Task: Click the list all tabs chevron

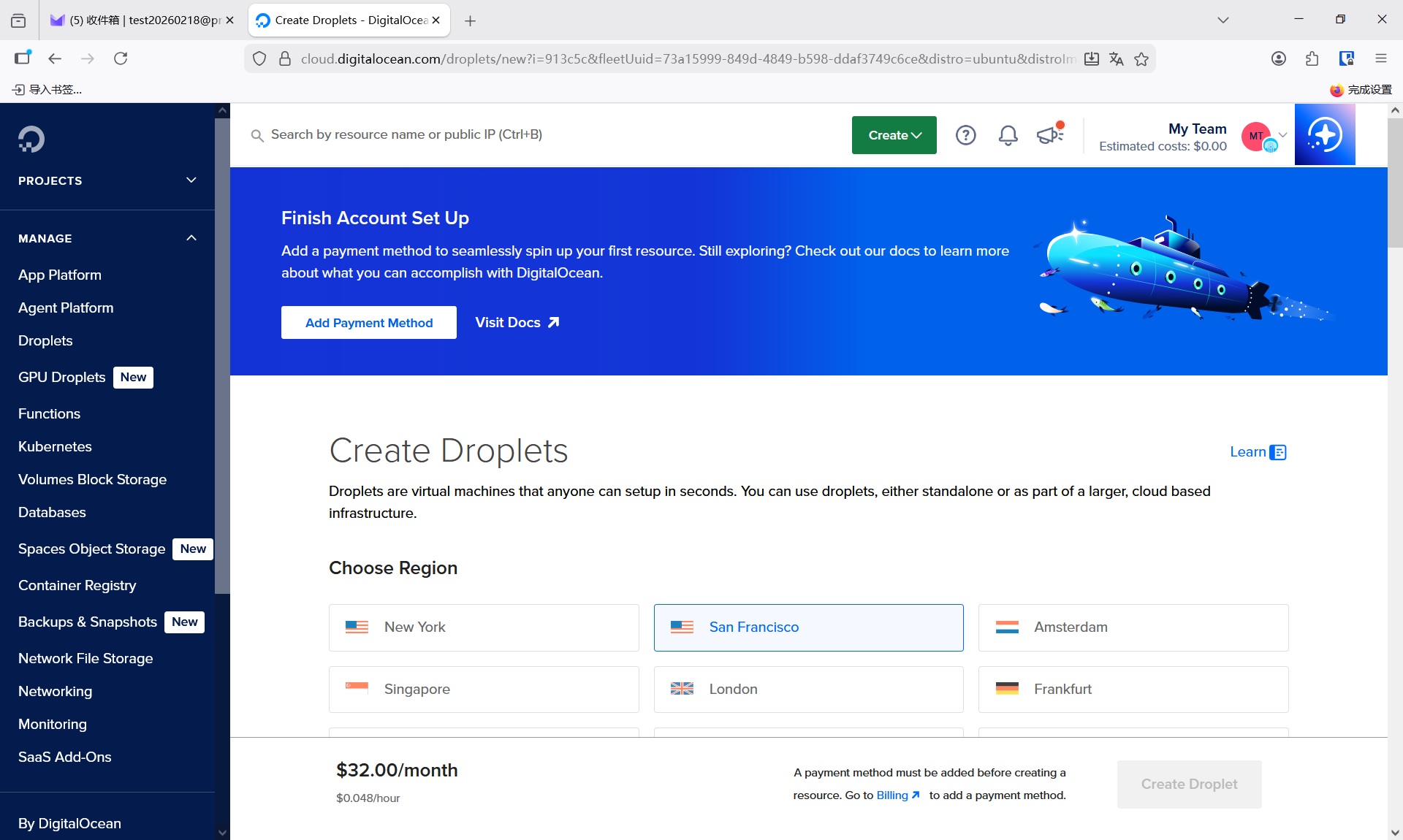Action: tap(1223, 20)
